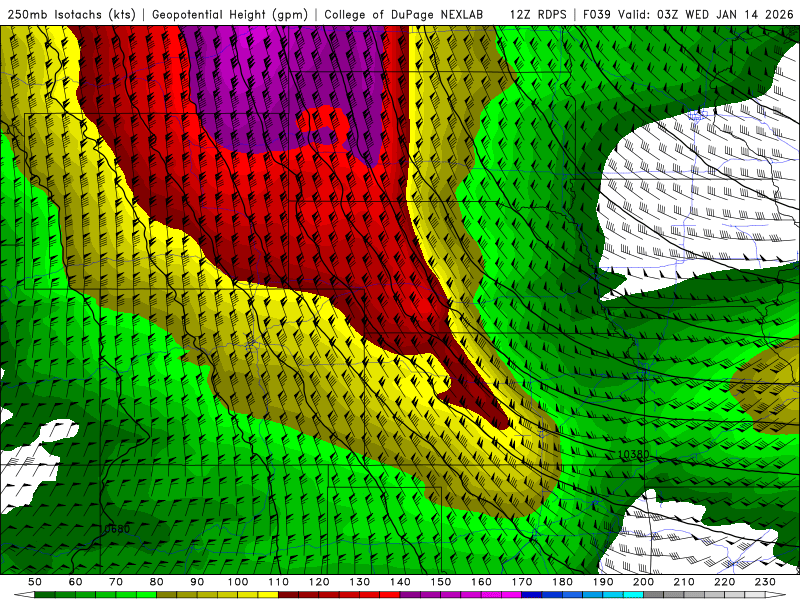Click the 10380 height contour label
This screenshot has height=600, width=800.
click(x=633, y=454)
